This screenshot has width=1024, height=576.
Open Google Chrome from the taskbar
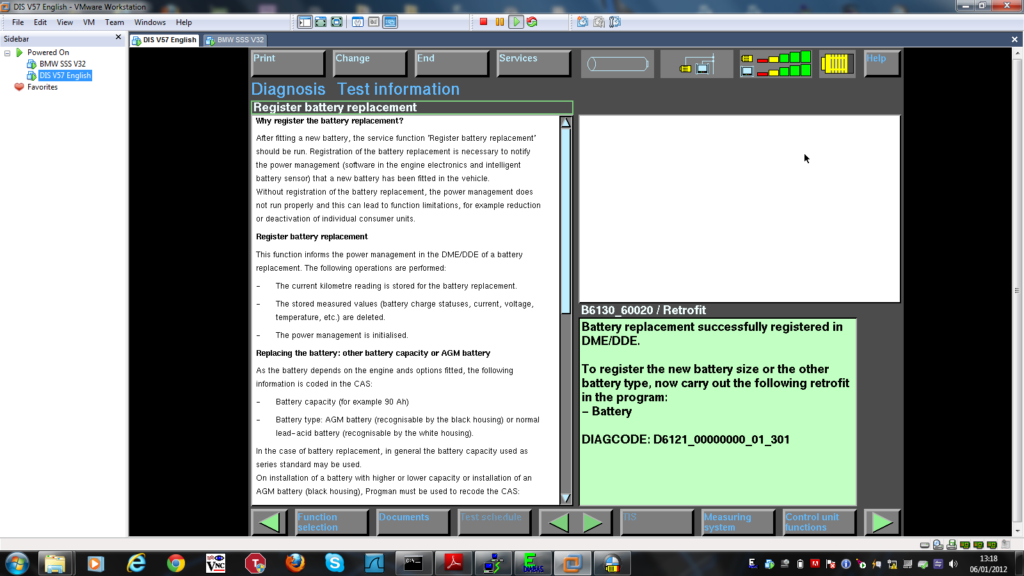pos(176,563)
